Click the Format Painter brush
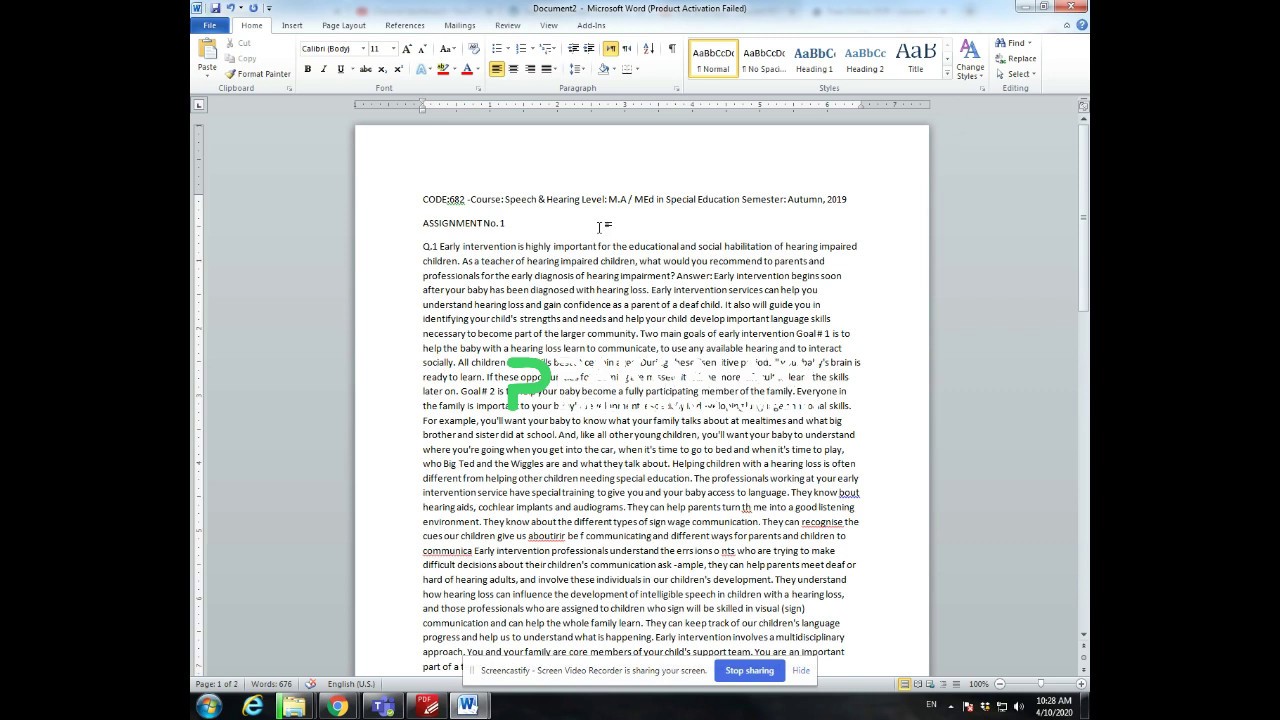This screenshot has height=720, width=1280. [x=258, y=74]
